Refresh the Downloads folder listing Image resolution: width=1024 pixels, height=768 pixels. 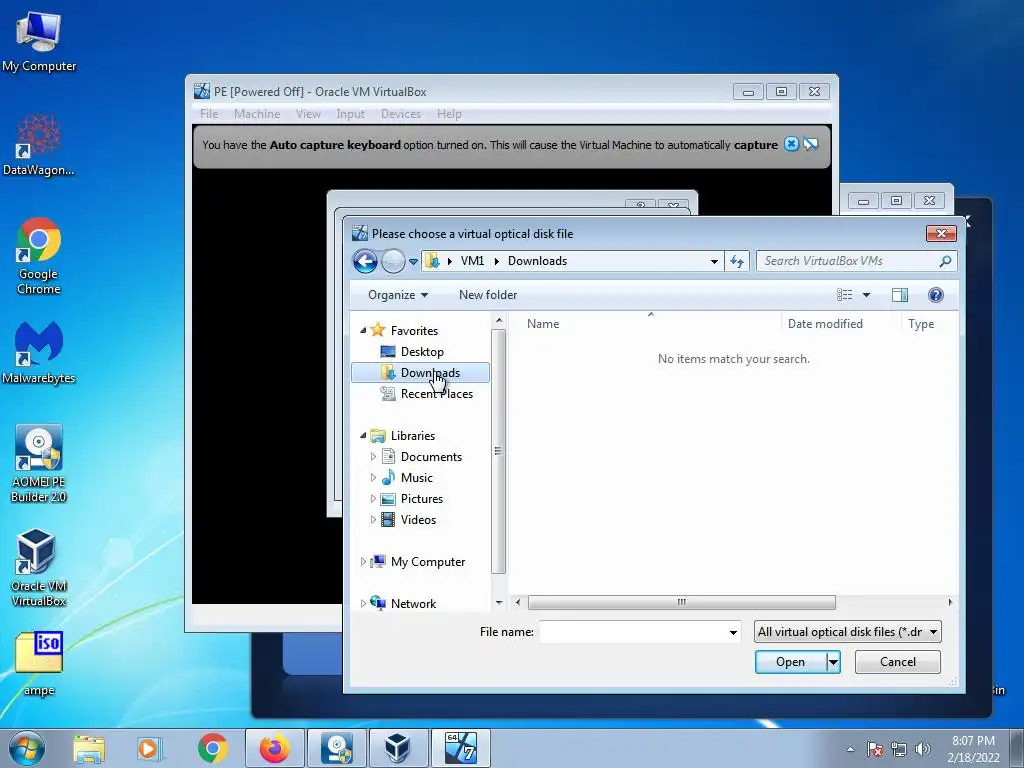pos(737,261)
